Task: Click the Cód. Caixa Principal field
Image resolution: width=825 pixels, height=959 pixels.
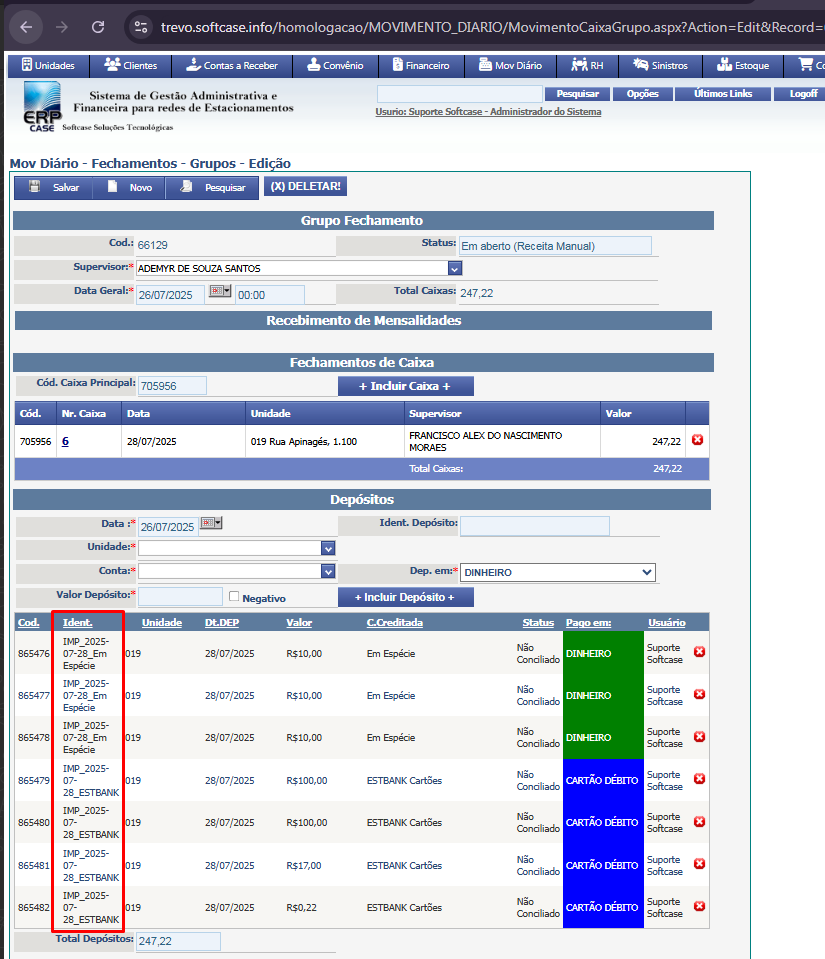Action: pyautogui.click(x=172, y=386)
